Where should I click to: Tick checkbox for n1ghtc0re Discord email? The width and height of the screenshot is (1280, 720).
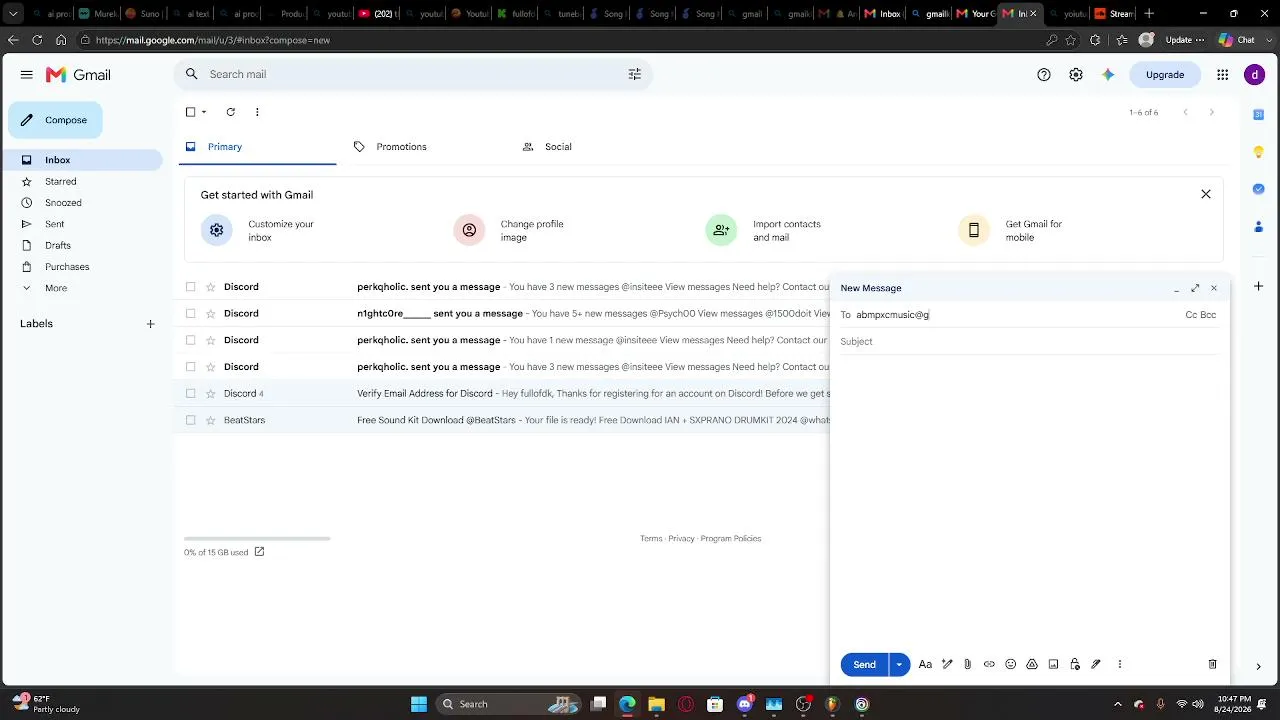point(191,314)
